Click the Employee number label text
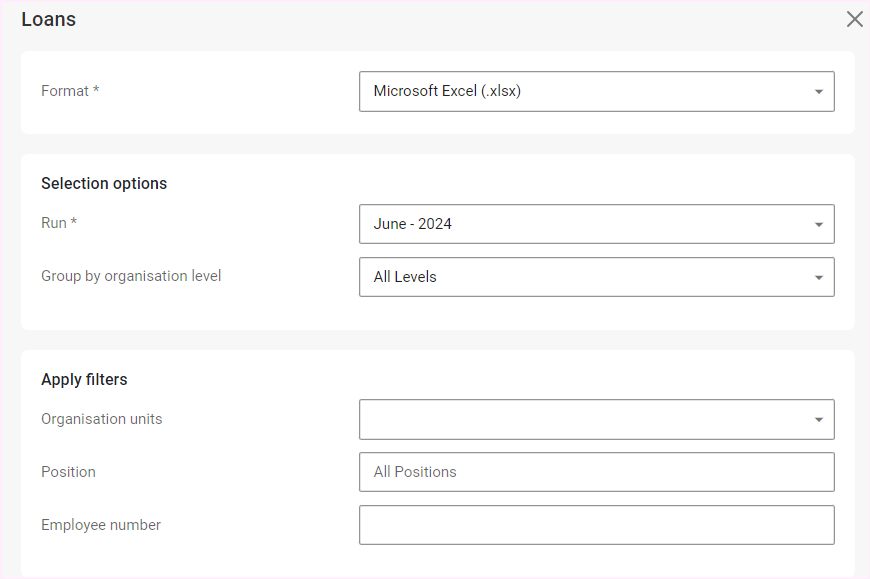The width and height of the screenshot is (870, 579). (100, 525)
